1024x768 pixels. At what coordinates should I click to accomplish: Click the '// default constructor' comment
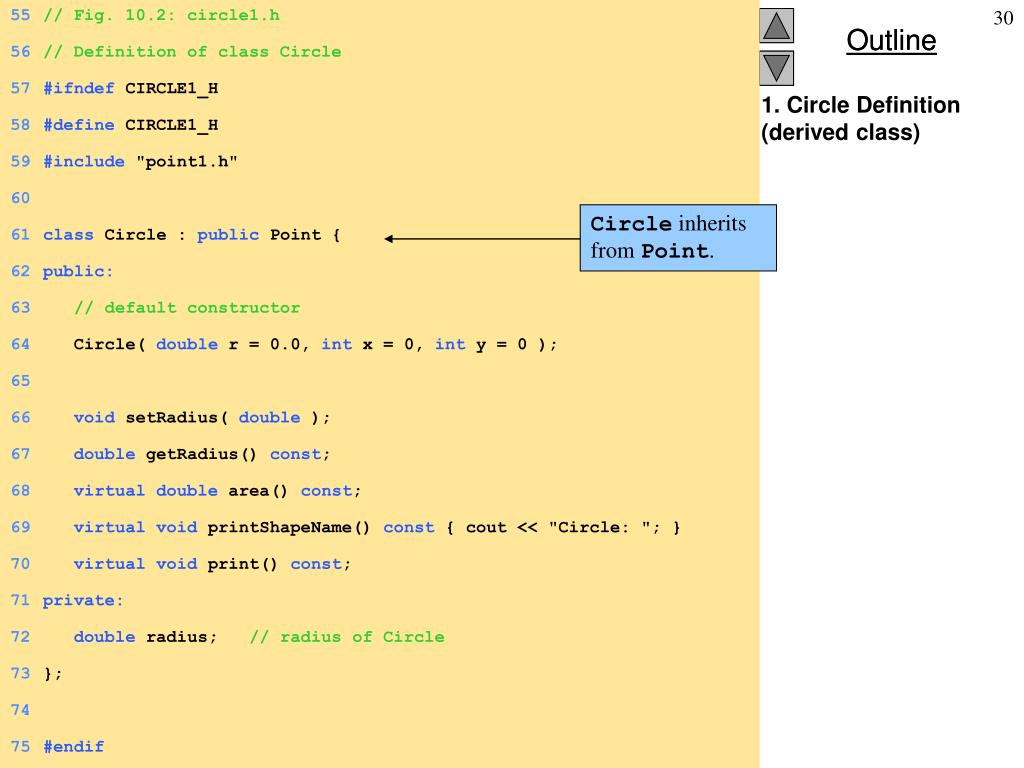point(187,308)
